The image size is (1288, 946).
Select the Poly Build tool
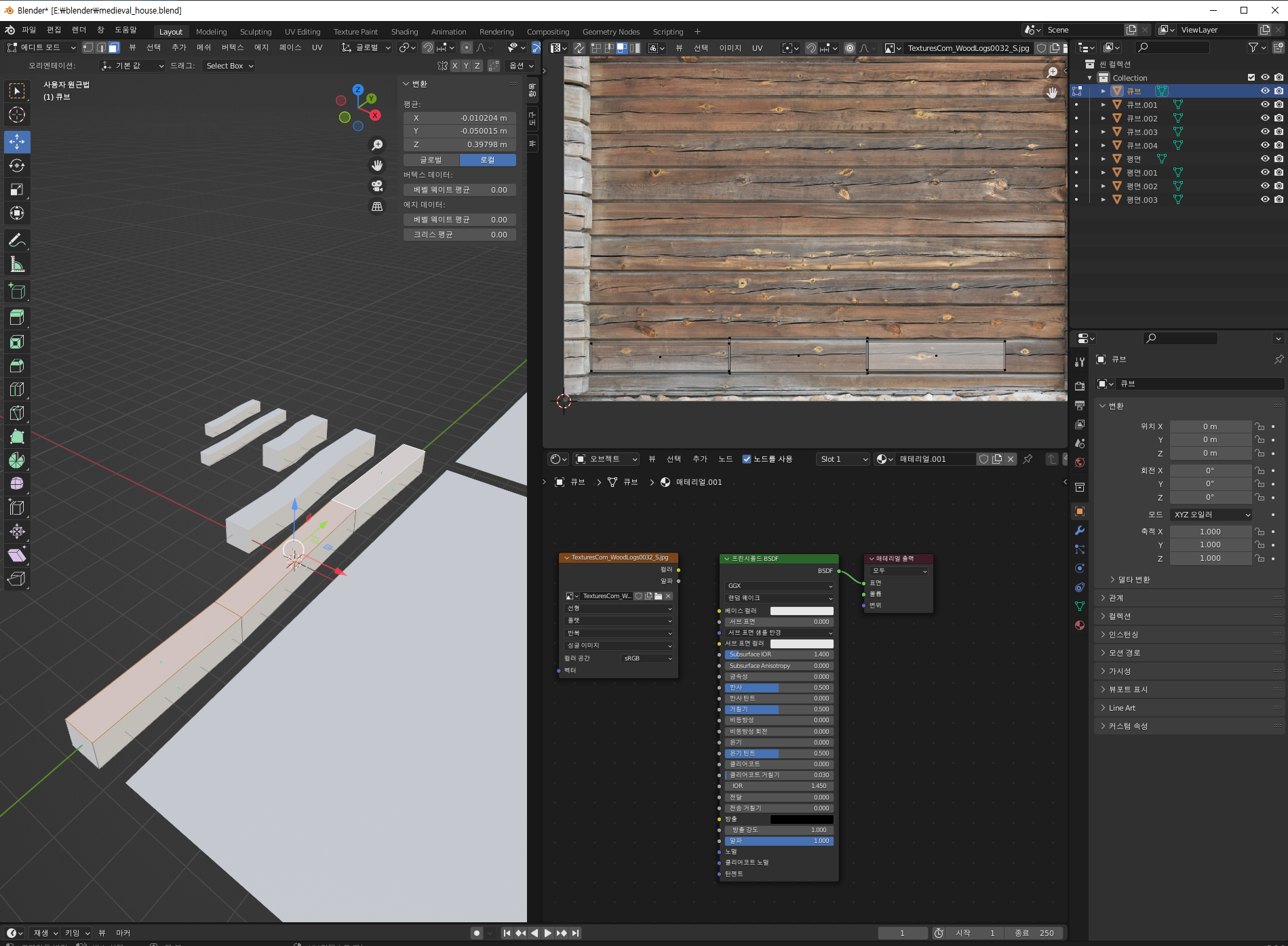[x=17, y=437]
